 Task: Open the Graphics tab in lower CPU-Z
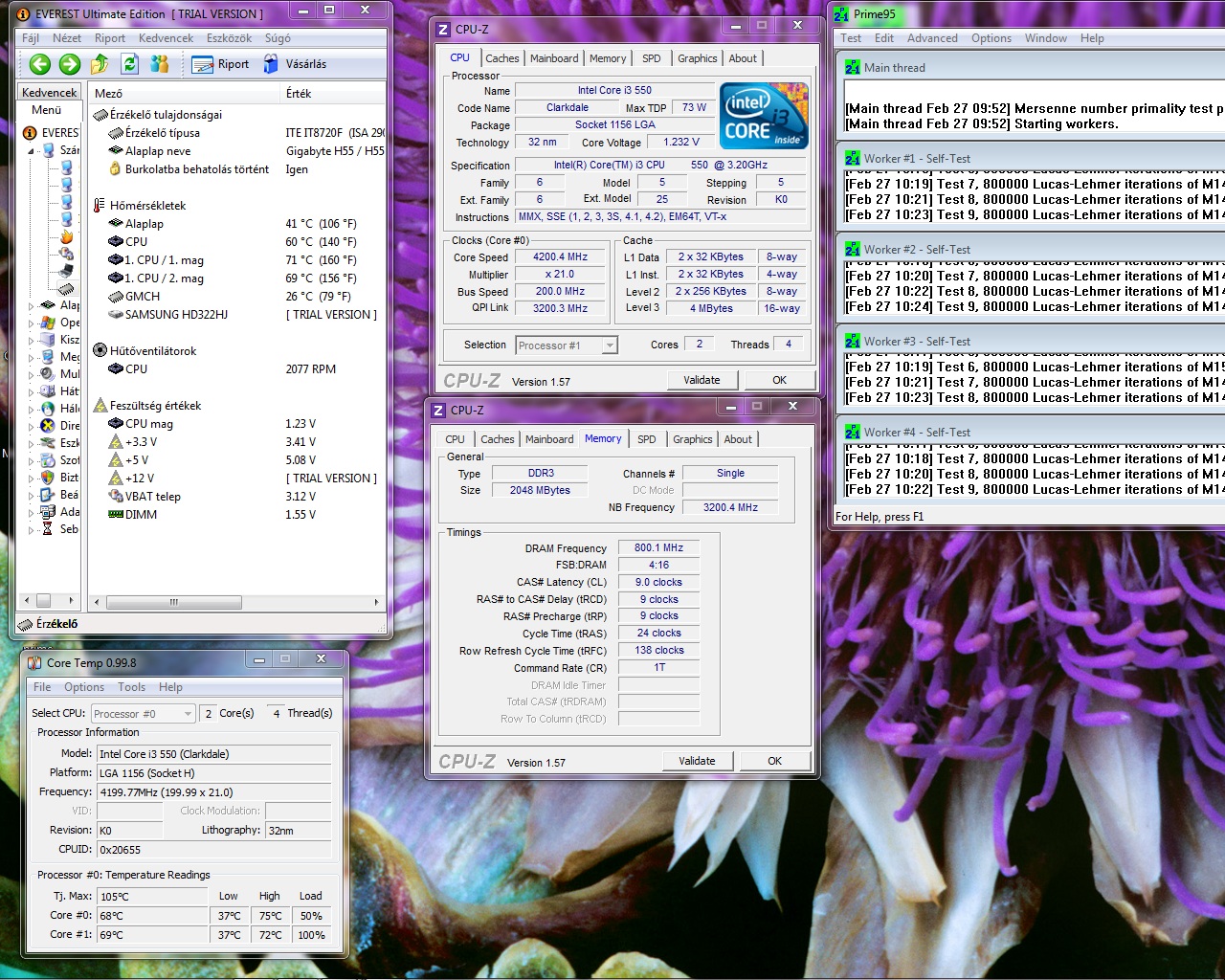693,439
